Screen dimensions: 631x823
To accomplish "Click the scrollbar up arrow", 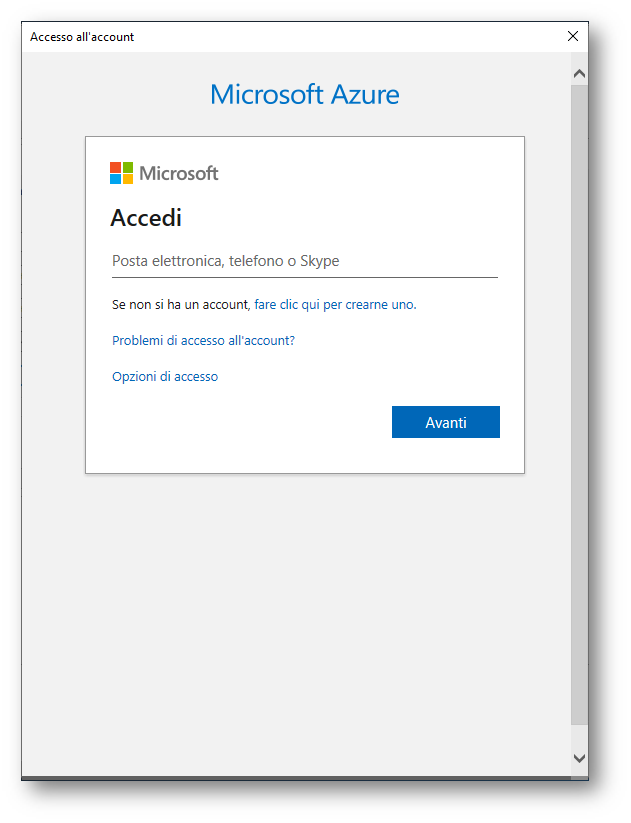I will (x=579, y=73).
